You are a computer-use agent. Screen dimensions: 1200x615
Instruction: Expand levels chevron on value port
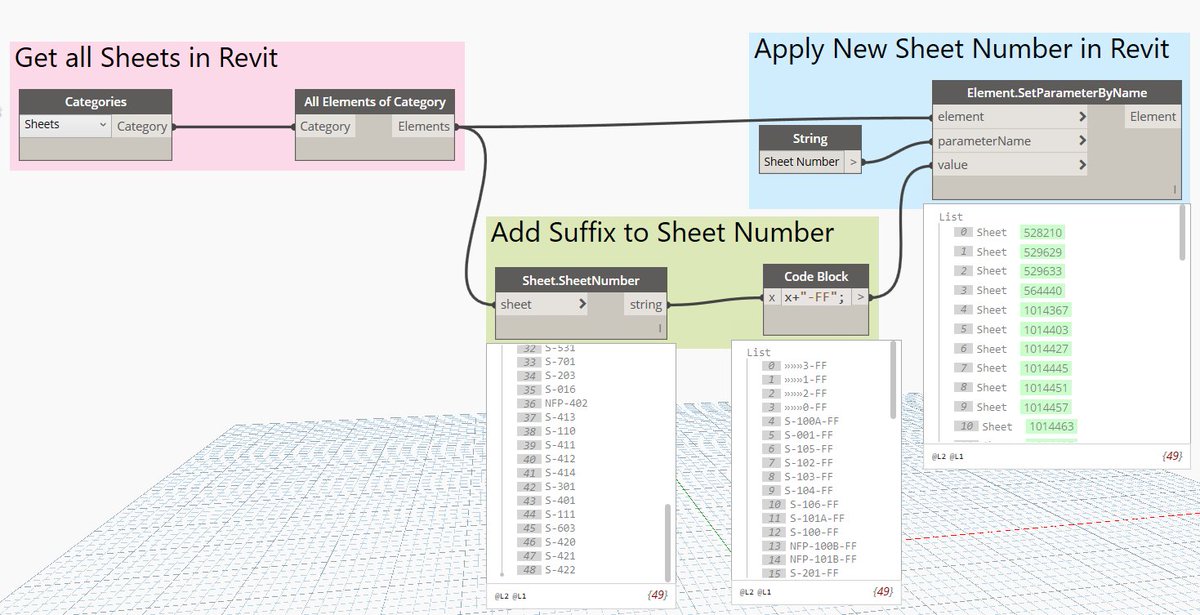click(x=1081, y=165)
